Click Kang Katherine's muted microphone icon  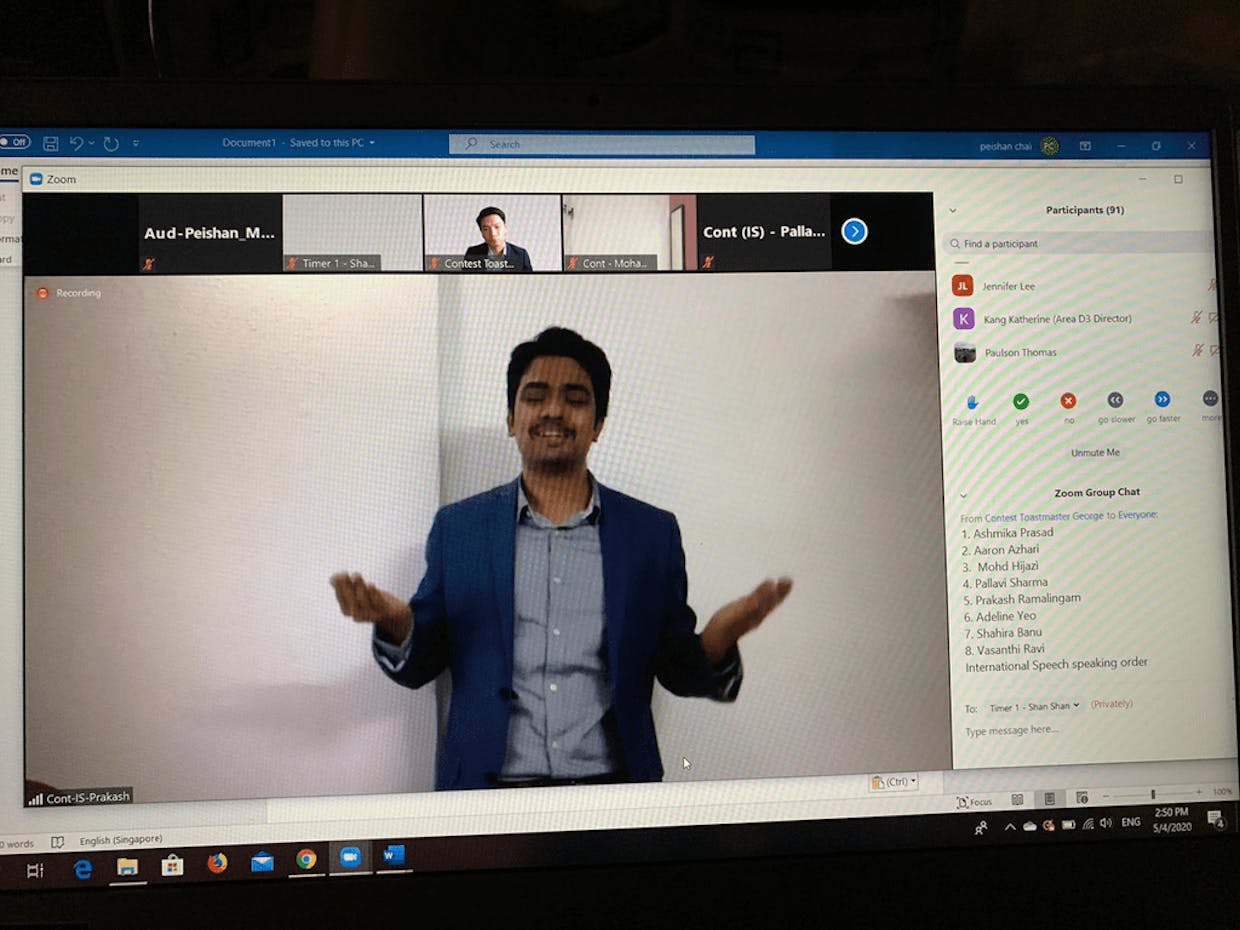click(1196, 318)
